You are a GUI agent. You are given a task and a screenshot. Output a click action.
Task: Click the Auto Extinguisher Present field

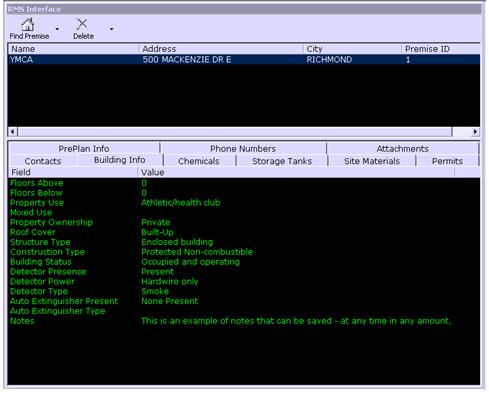[x=64, y=301]
